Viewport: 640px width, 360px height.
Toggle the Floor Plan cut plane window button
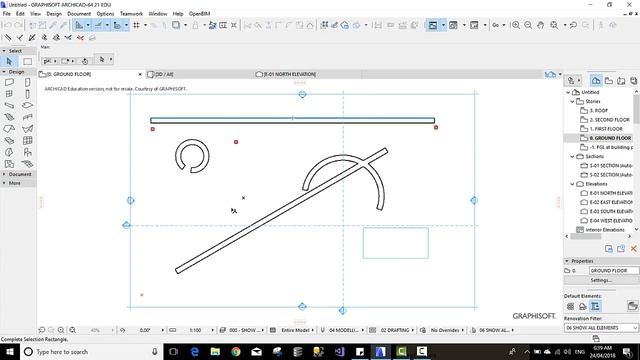[x=433, y=25]
